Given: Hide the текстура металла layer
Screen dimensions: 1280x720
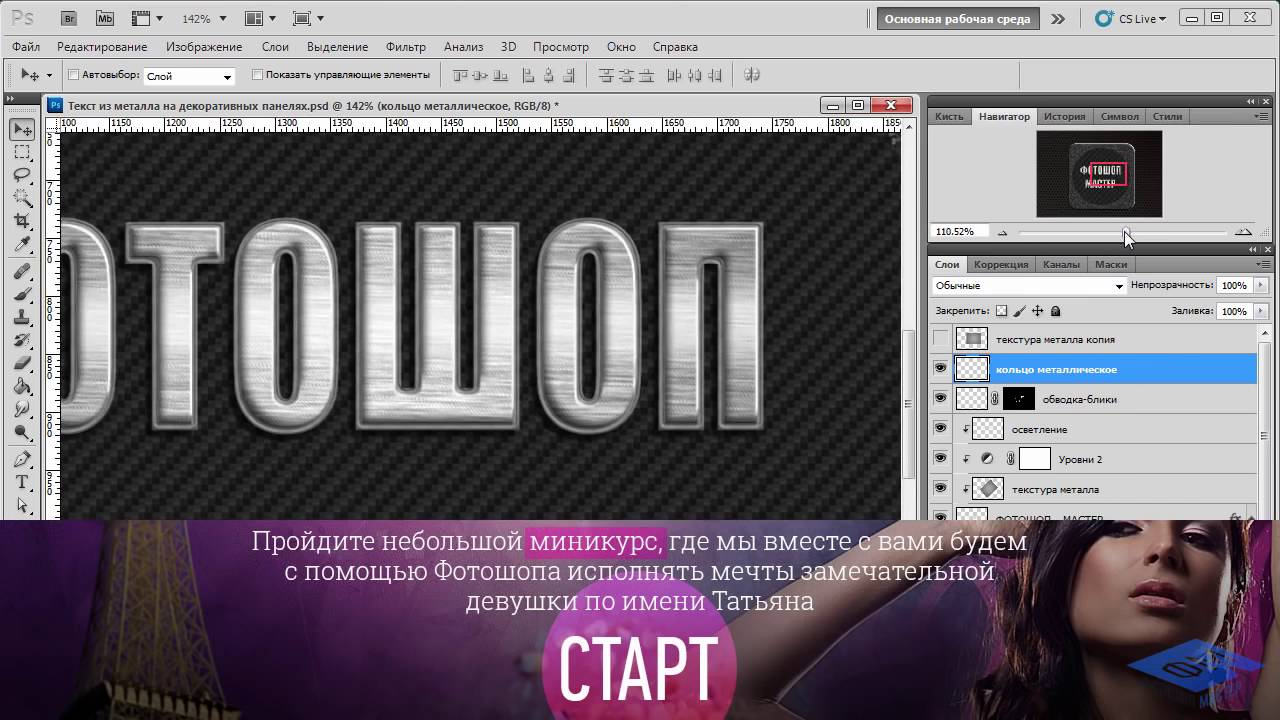Looking at the screenshot, I should pos(940,489).
